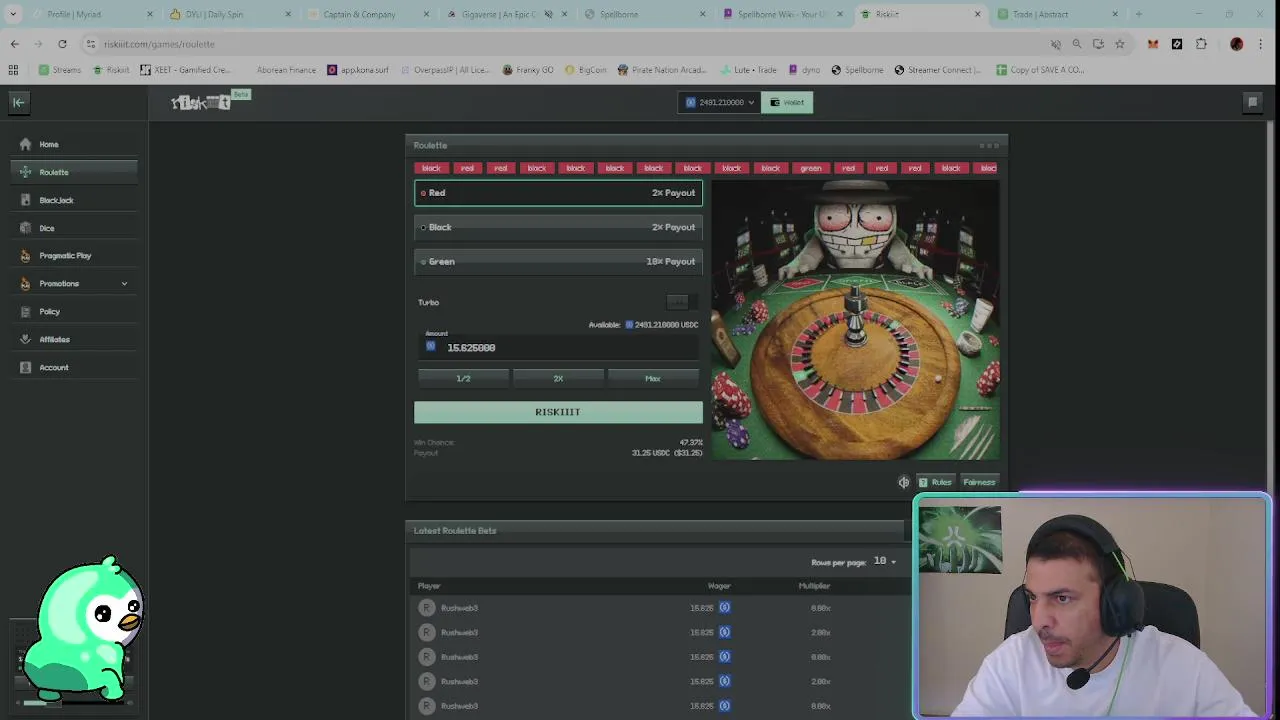The image size is (1280, 720).
Task: Click the muted-audio icon on Gigaverse tab
Action: coord(548,14)
